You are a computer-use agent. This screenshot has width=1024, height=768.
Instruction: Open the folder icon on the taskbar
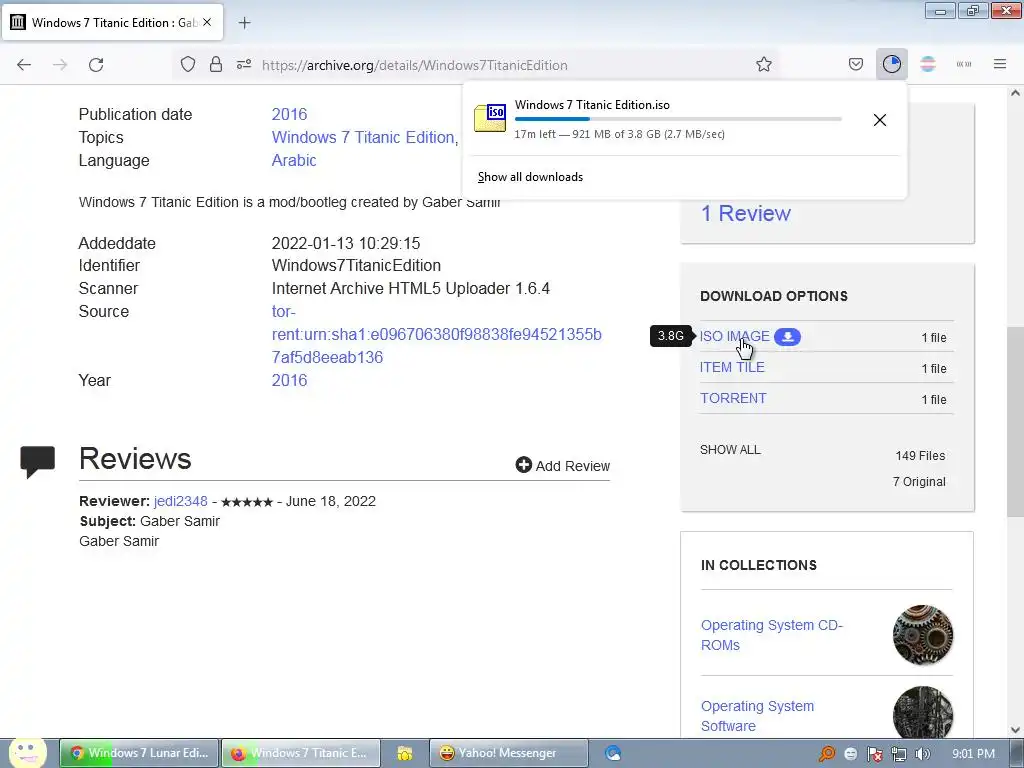pyautogui.click(x=404, y=754)
